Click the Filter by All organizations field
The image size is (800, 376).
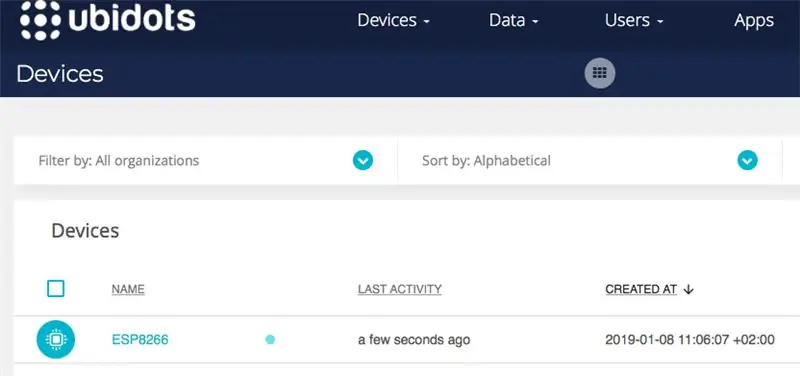coord(206,161)
